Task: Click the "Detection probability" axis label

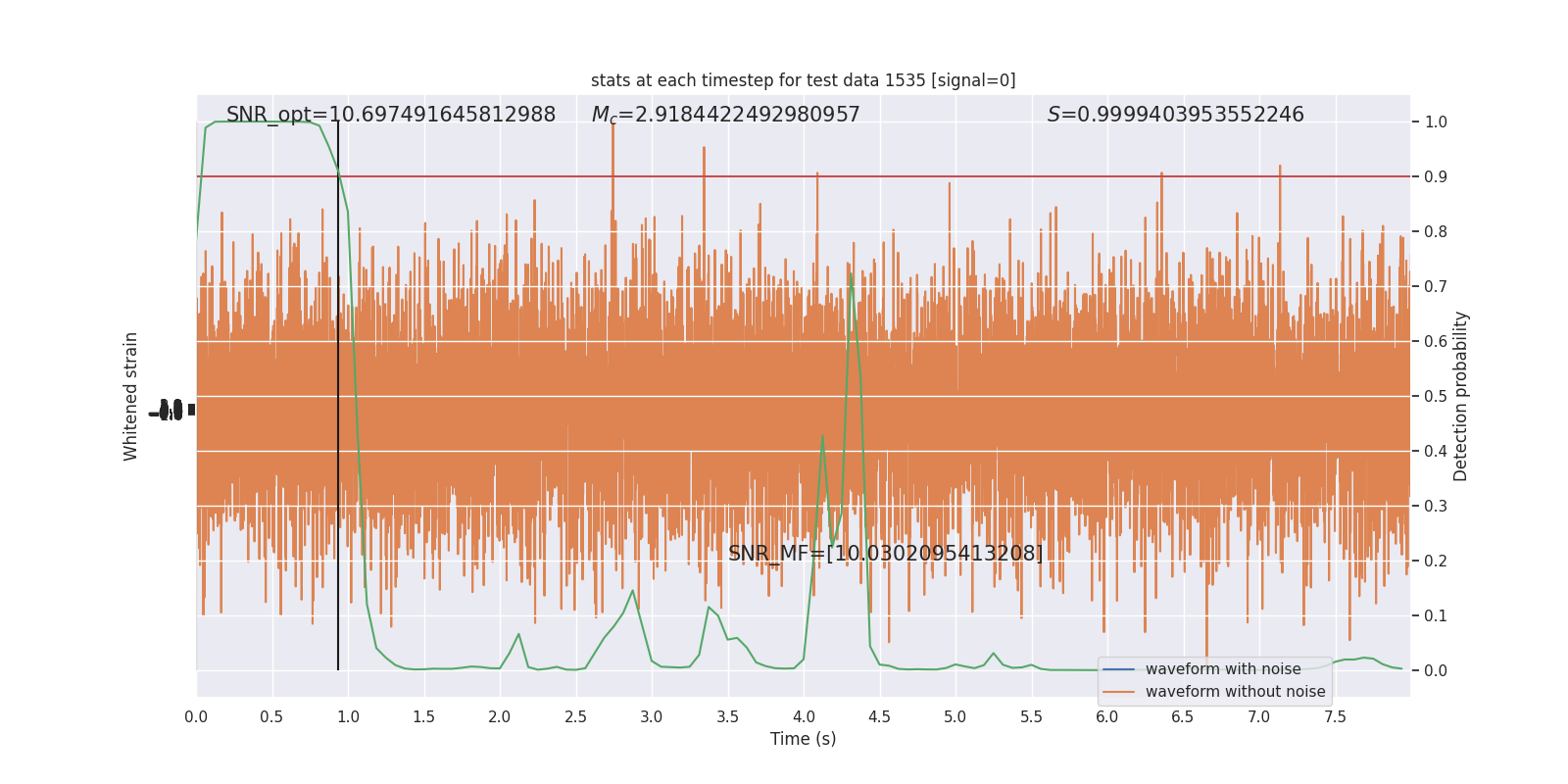Action: 1461,396
